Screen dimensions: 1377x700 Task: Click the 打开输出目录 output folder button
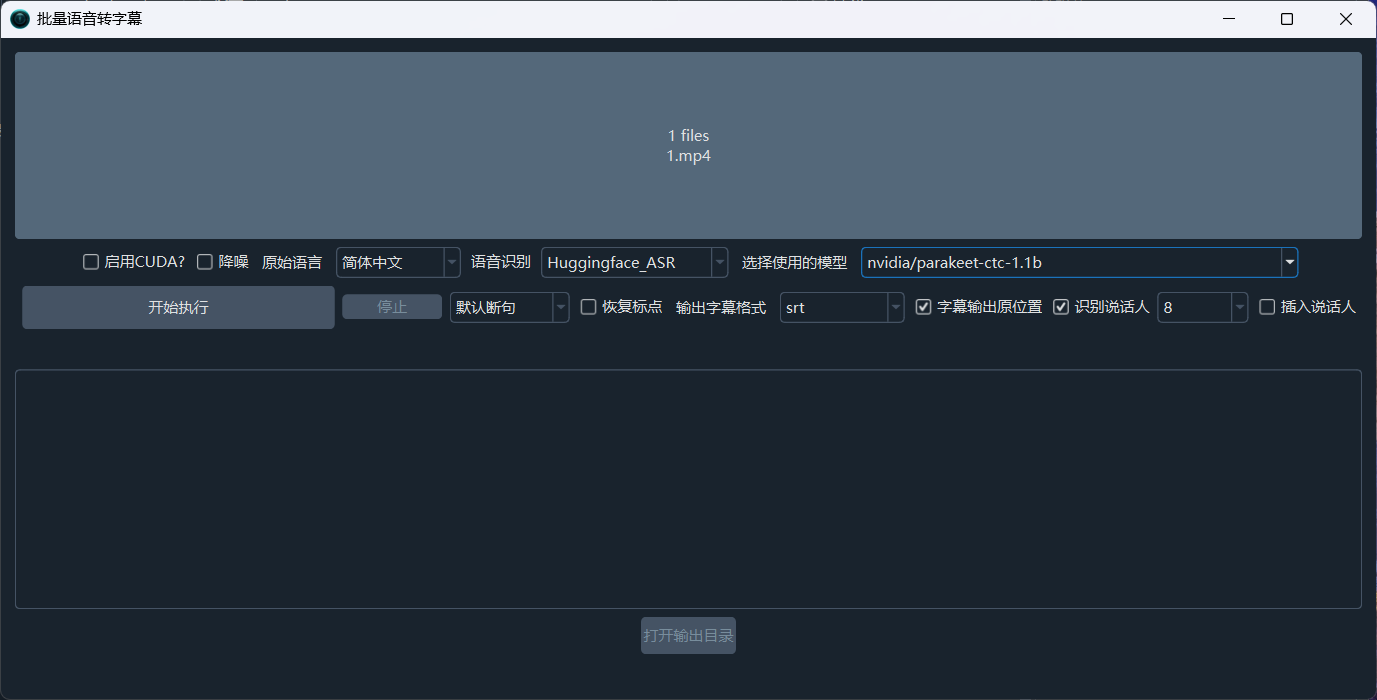tap(688, 635)
